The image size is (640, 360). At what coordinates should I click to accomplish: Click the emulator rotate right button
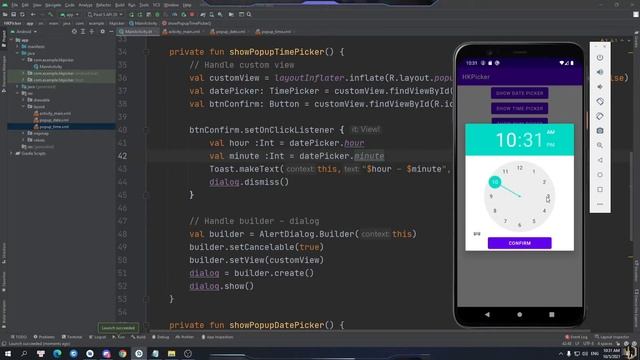click(600, 116)
